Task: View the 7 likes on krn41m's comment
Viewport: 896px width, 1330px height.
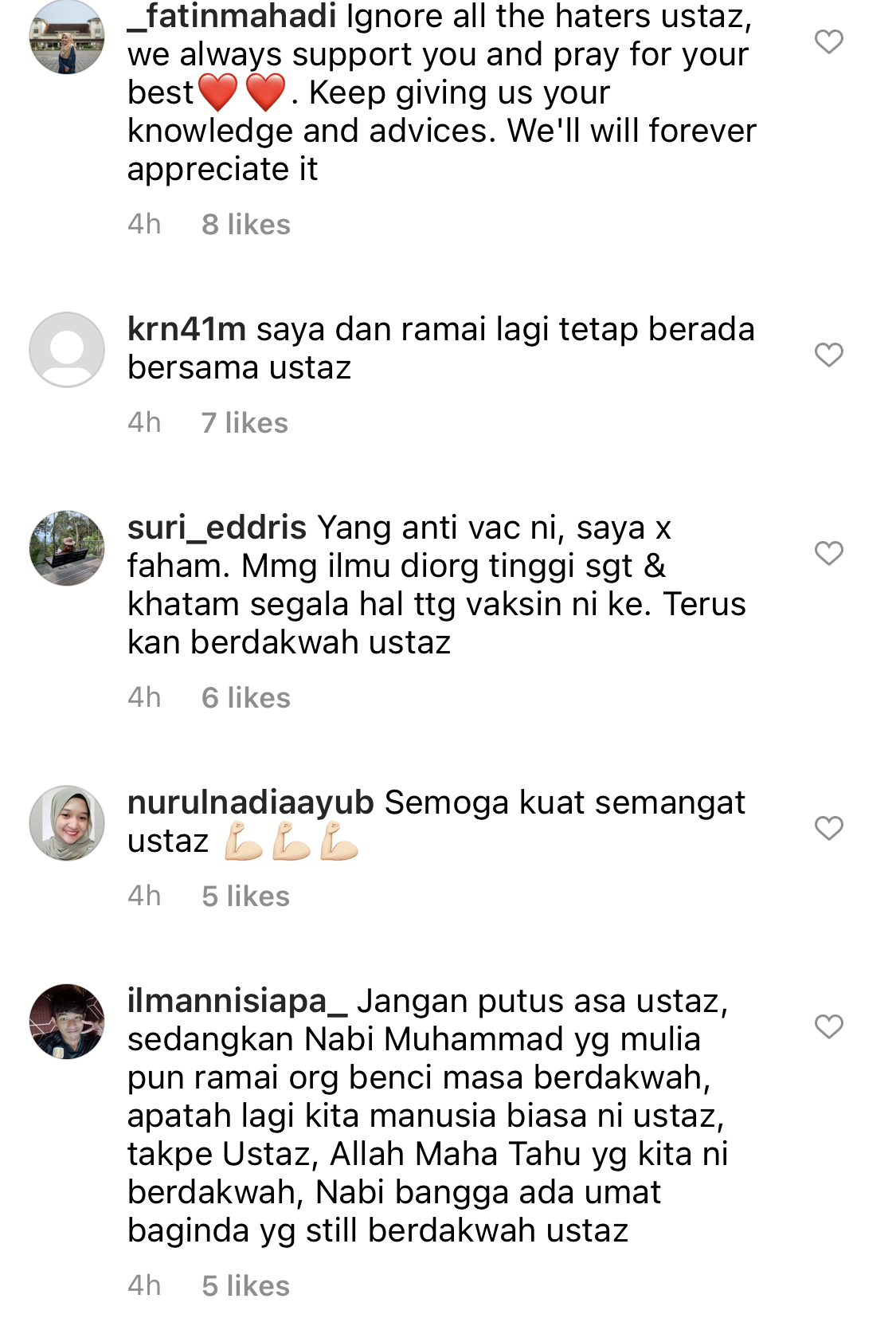Action: click(x=245, y=423)
